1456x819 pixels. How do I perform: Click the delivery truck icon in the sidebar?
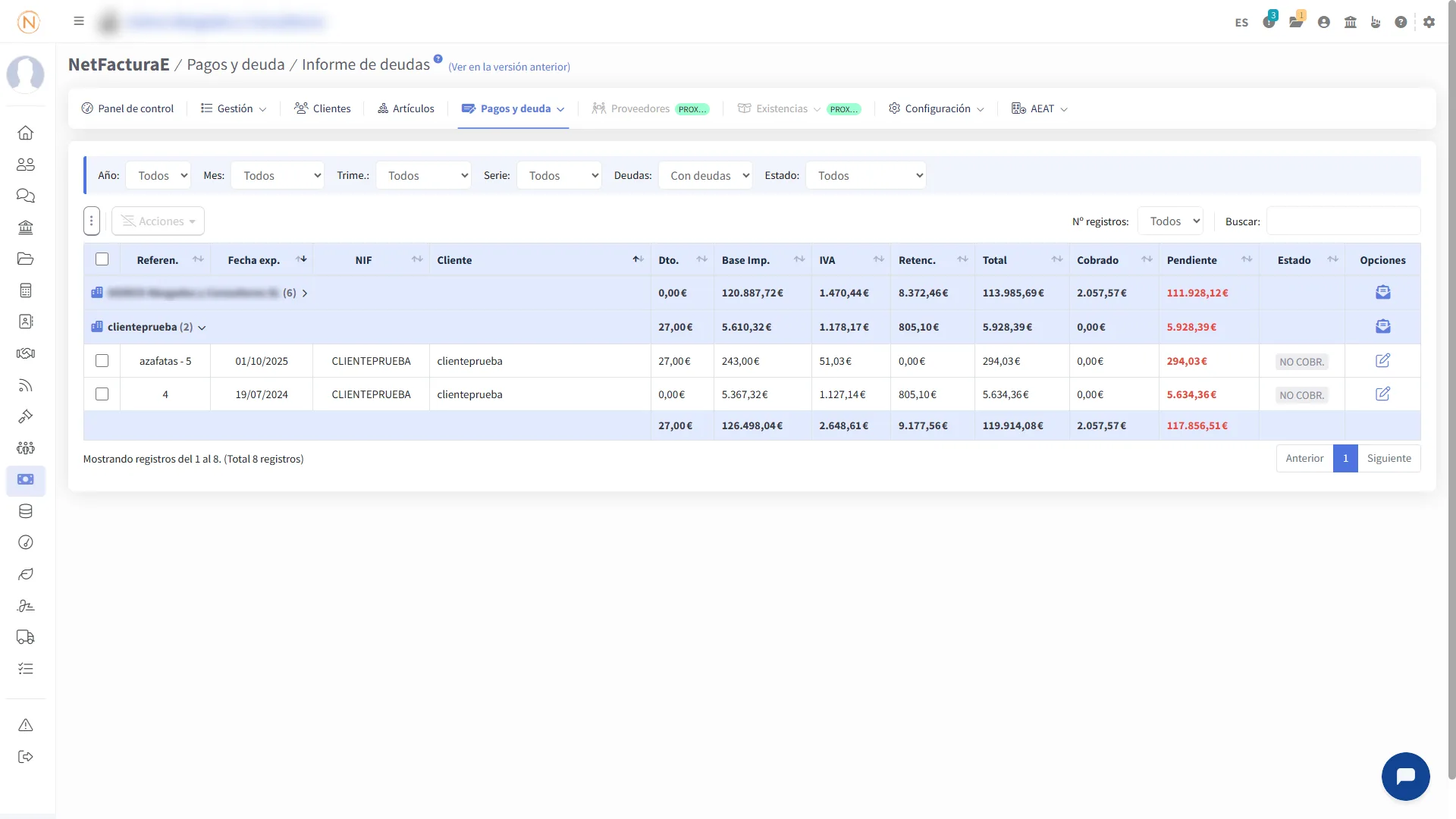[26, 638]
